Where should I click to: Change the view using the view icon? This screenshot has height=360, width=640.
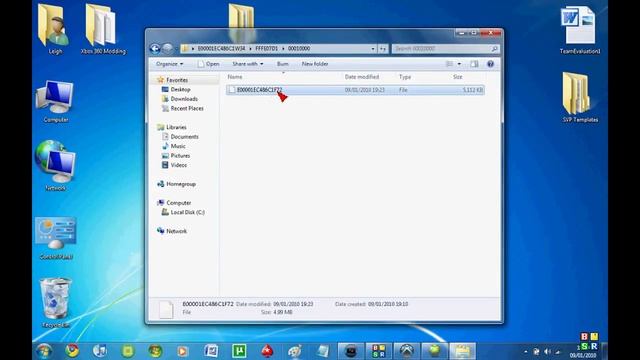click(x=449, y=64)
